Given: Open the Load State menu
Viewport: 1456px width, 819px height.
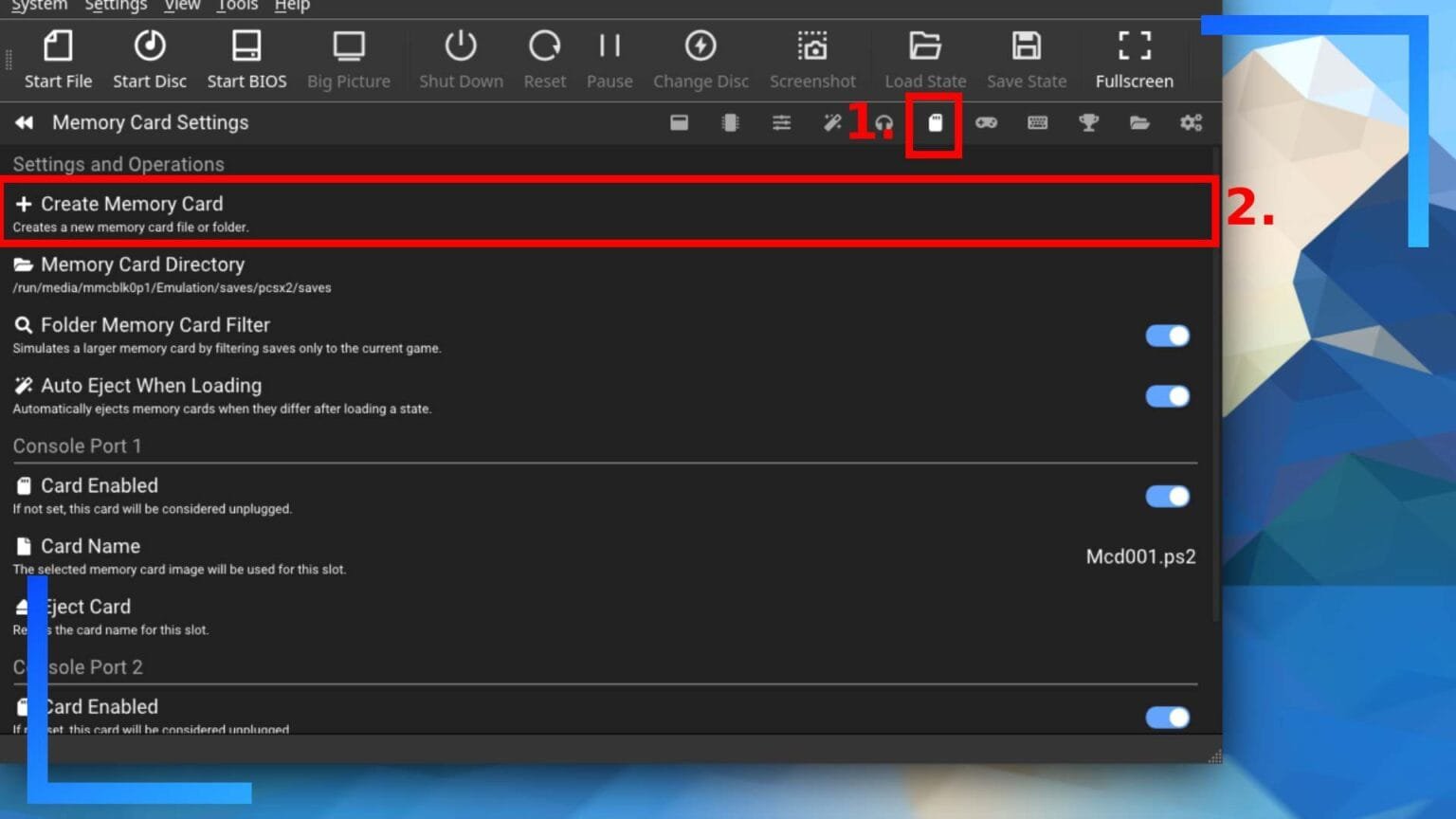Looking at the screenshot, I should point(925,60).
